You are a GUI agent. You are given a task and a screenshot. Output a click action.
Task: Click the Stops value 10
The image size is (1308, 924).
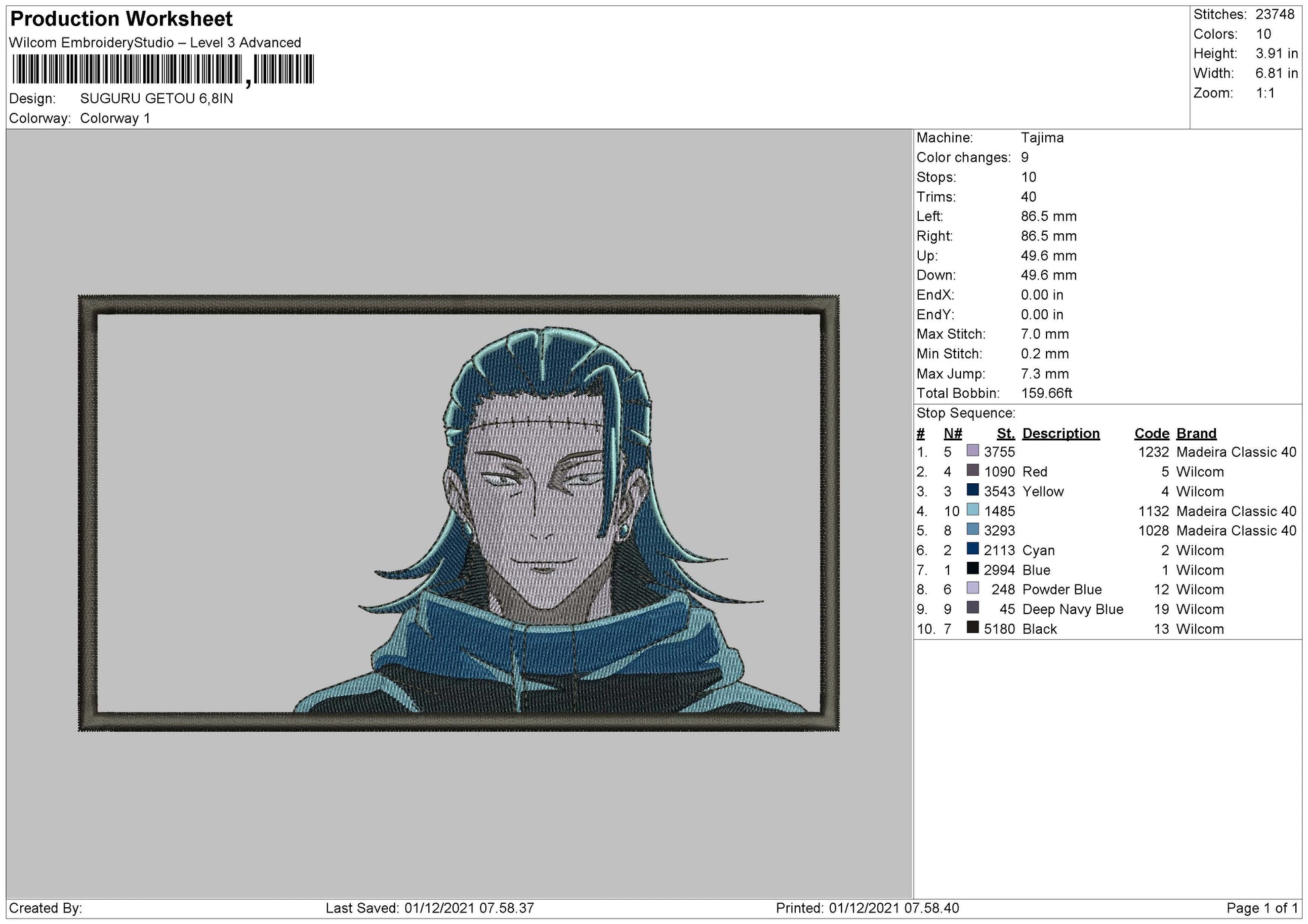[1028, 177]
